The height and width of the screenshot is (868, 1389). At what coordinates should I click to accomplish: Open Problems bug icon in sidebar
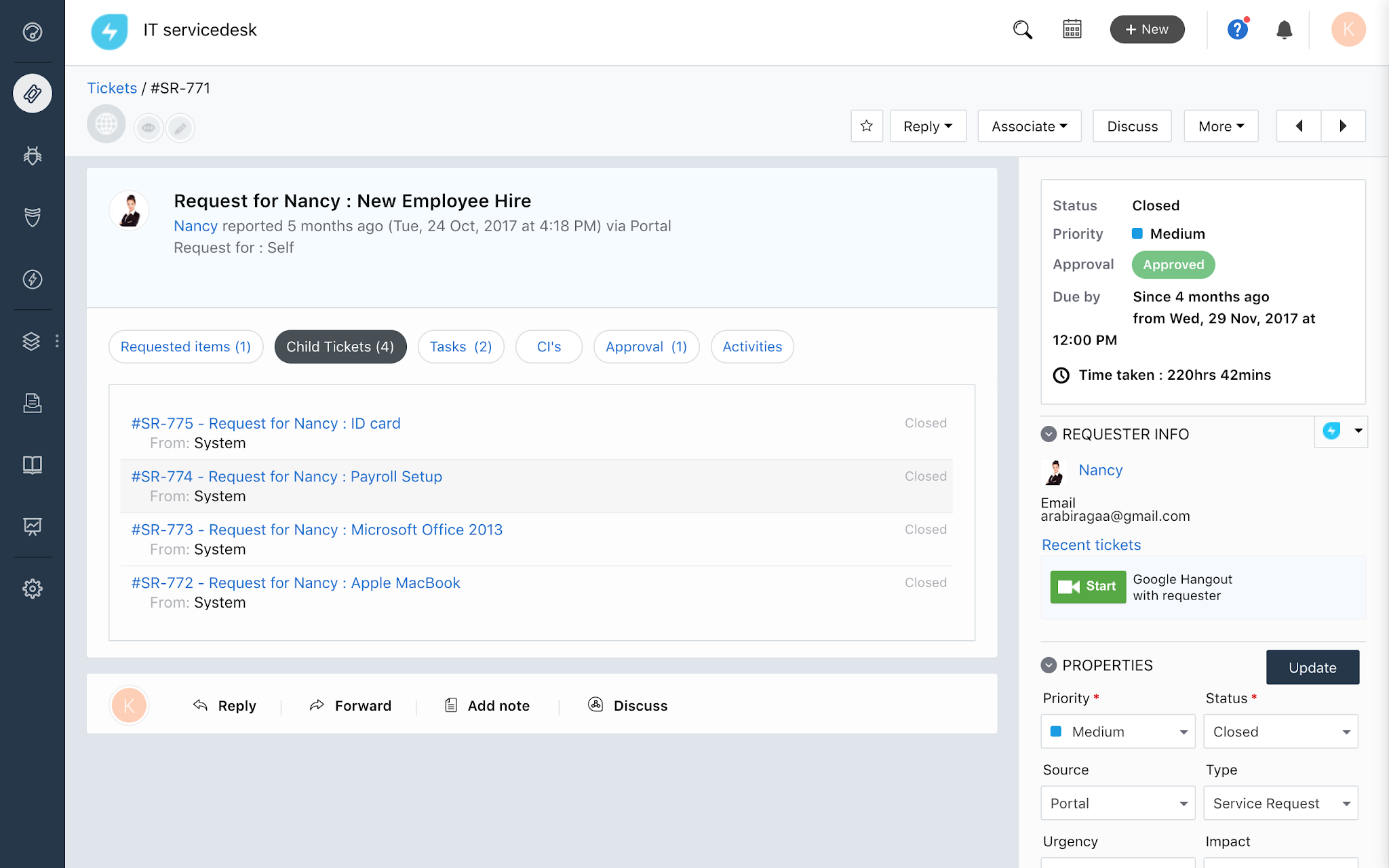tap(32, 155)
